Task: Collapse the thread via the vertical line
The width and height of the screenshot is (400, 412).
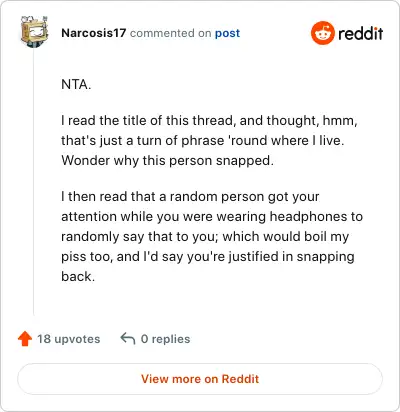Action: [x=34, y=182]
